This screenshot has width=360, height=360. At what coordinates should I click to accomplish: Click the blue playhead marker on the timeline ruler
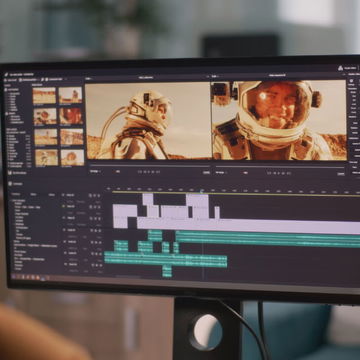[x=202, y=191]
